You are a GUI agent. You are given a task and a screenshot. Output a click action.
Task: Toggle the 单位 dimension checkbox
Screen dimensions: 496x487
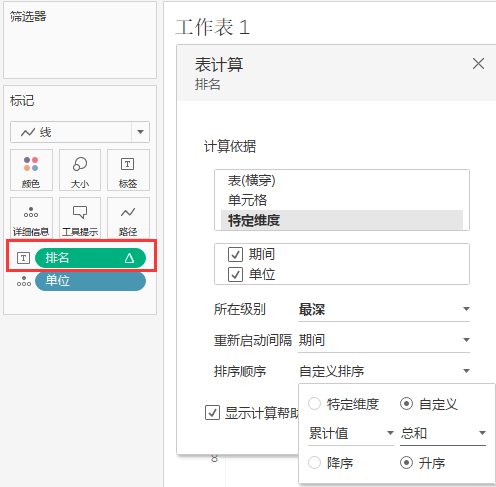(235, 275)
